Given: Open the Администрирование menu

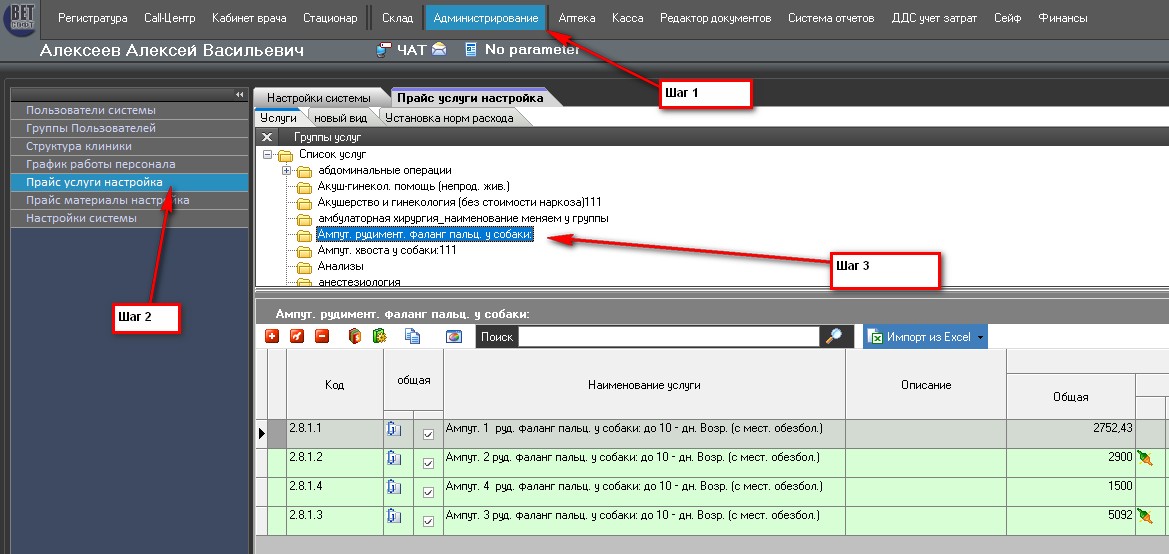Looking at the screenshot, I should tap(486, 18).
